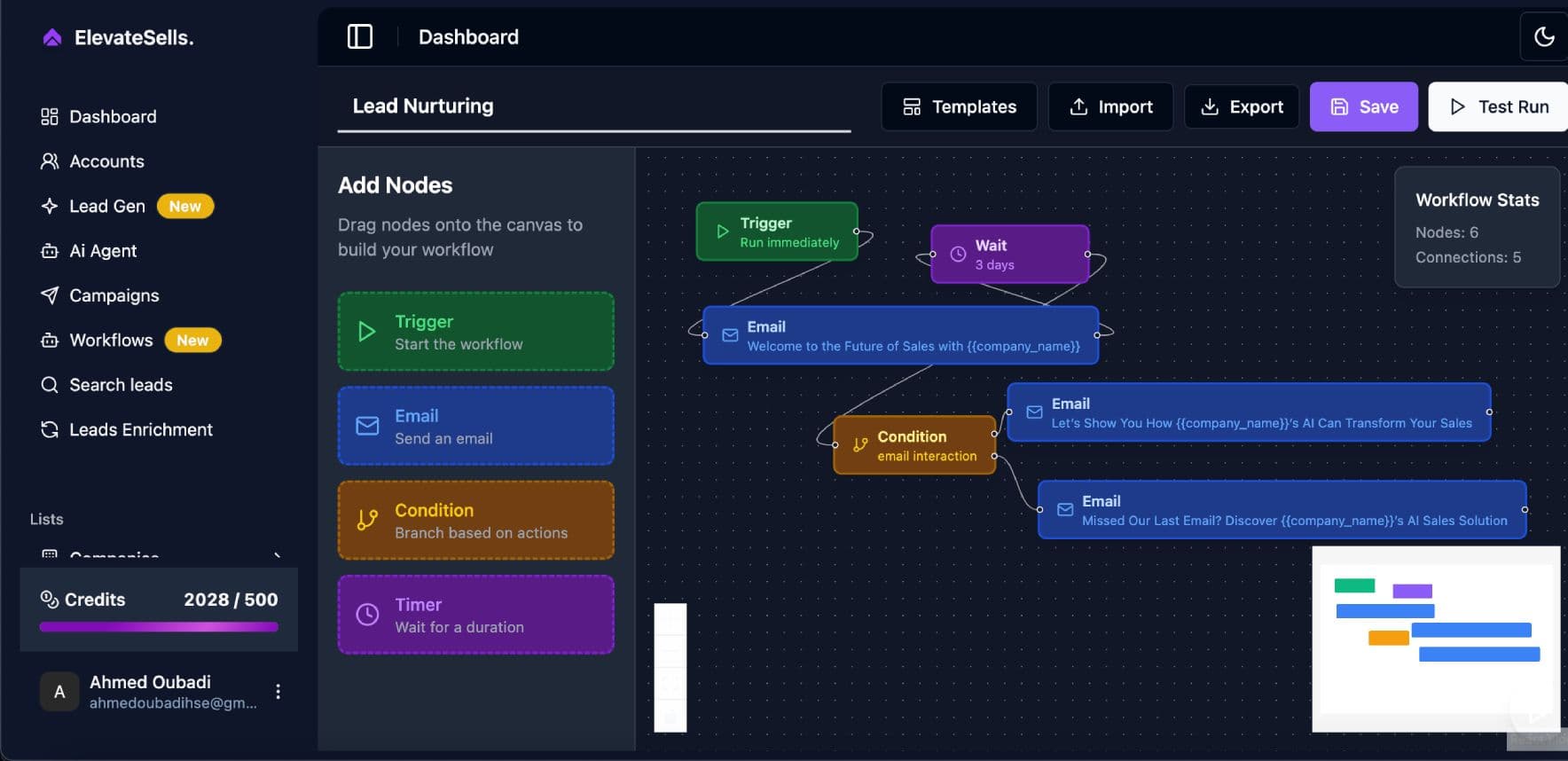Open the Templates picker
This screenshot has height=761, width=1568.
point(959,106)
